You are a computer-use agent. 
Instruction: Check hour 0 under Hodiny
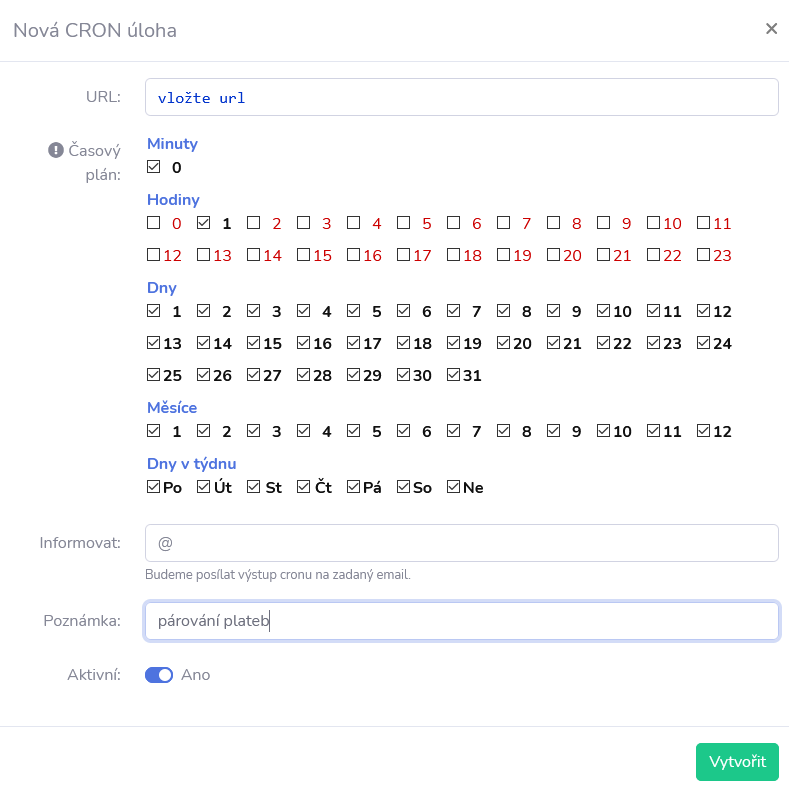pyautogui.click(x=154, y=223)
